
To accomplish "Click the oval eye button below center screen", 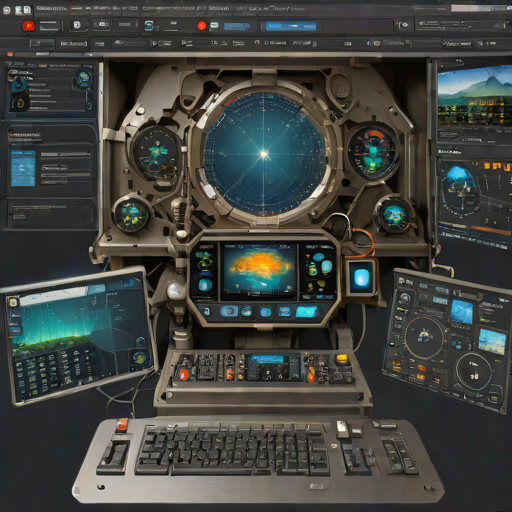I will pyautogui.click(x=229, y=311).
